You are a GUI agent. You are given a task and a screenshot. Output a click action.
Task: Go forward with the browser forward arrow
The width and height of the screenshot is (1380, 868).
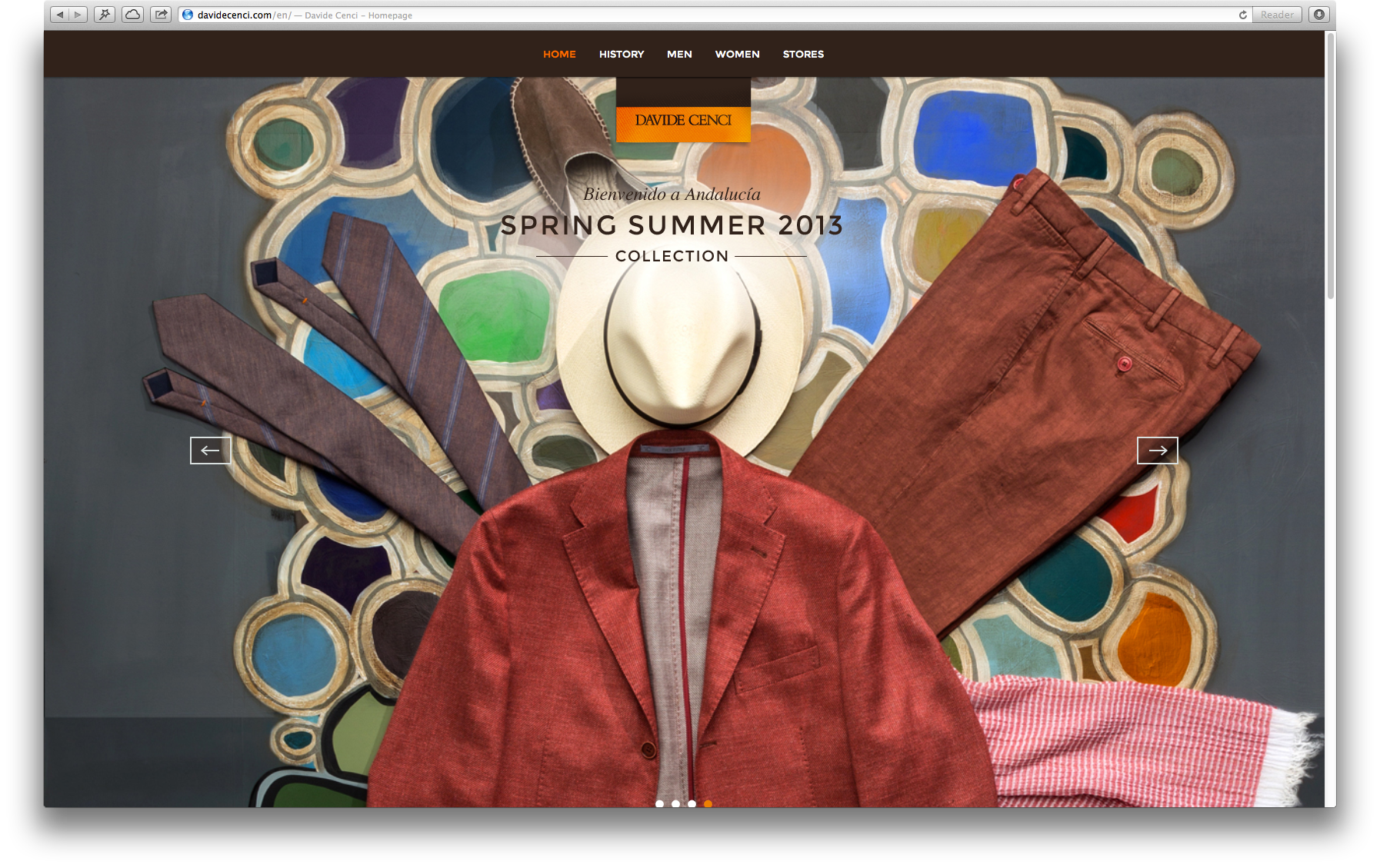tap(78, 15)
